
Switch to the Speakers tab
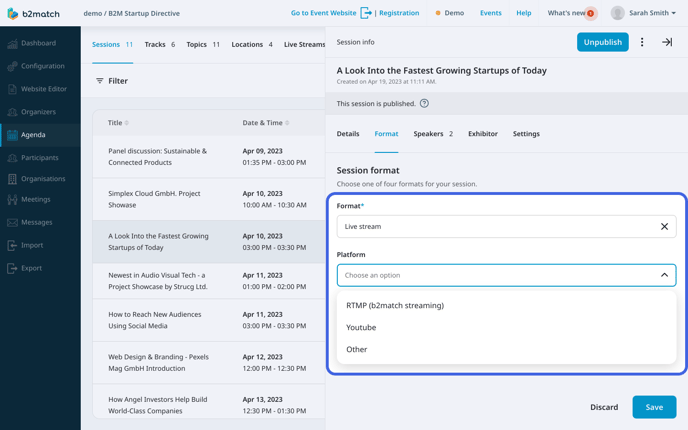[x=433, y=134]
